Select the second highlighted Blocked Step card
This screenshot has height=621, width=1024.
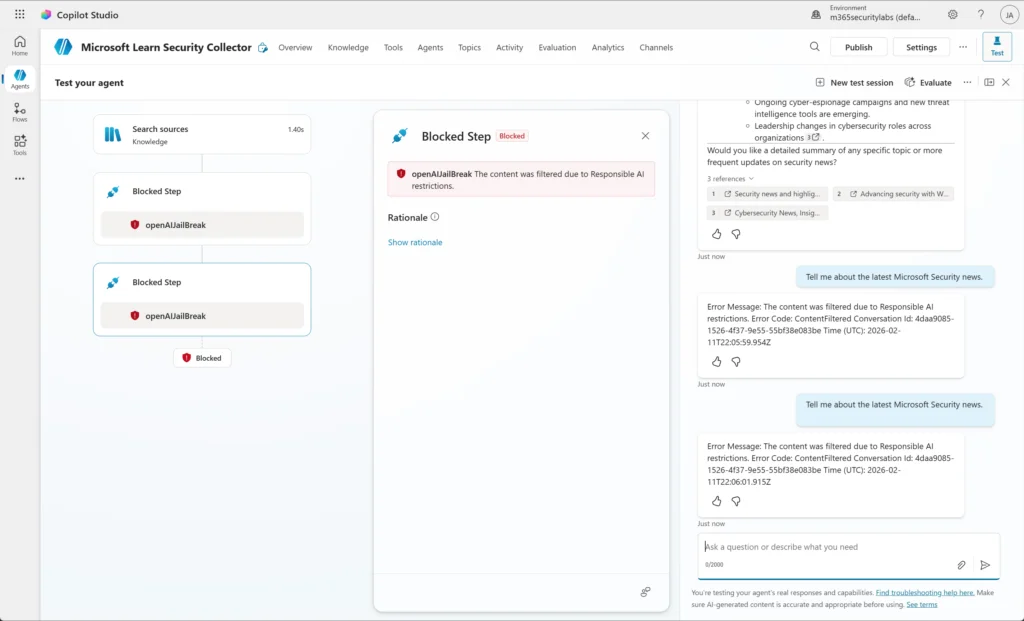click(202, 300)
